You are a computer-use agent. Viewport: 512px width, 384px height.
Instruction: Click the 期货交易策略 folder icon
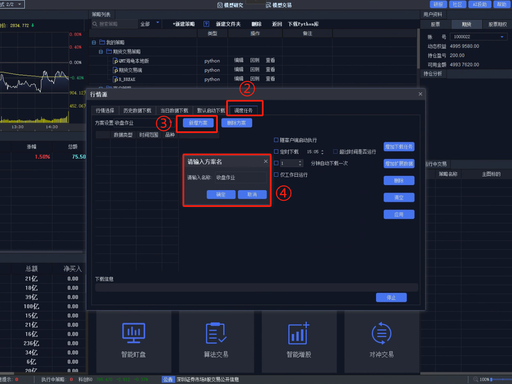click(109, 51)
